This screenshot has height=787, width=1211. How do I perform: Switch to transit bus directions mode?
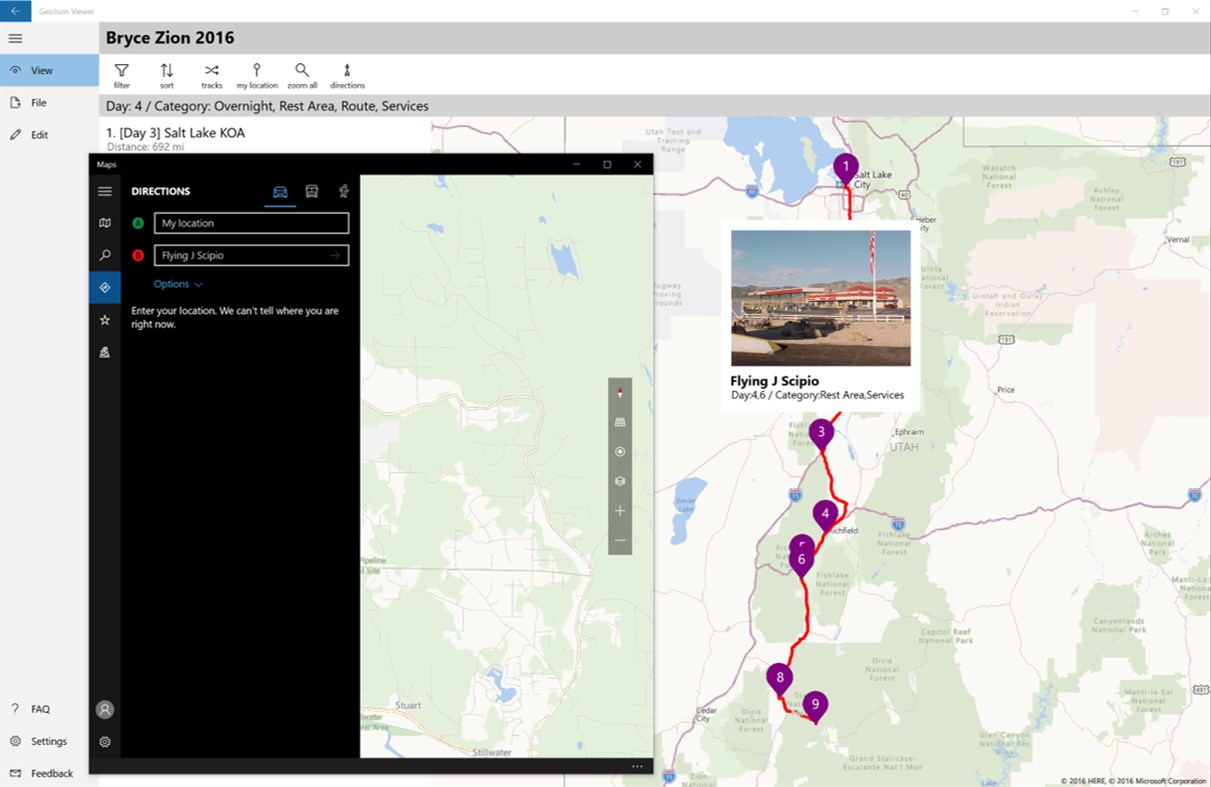coord(312,192)
